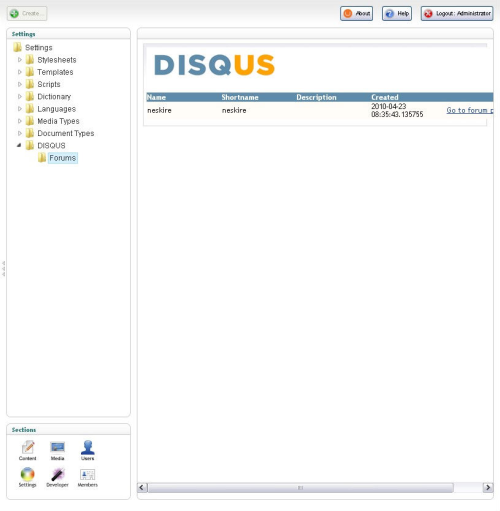Screen dimensions: 500x511
Task: Click the 2010-04-23 created date cell
Action: 397,110
